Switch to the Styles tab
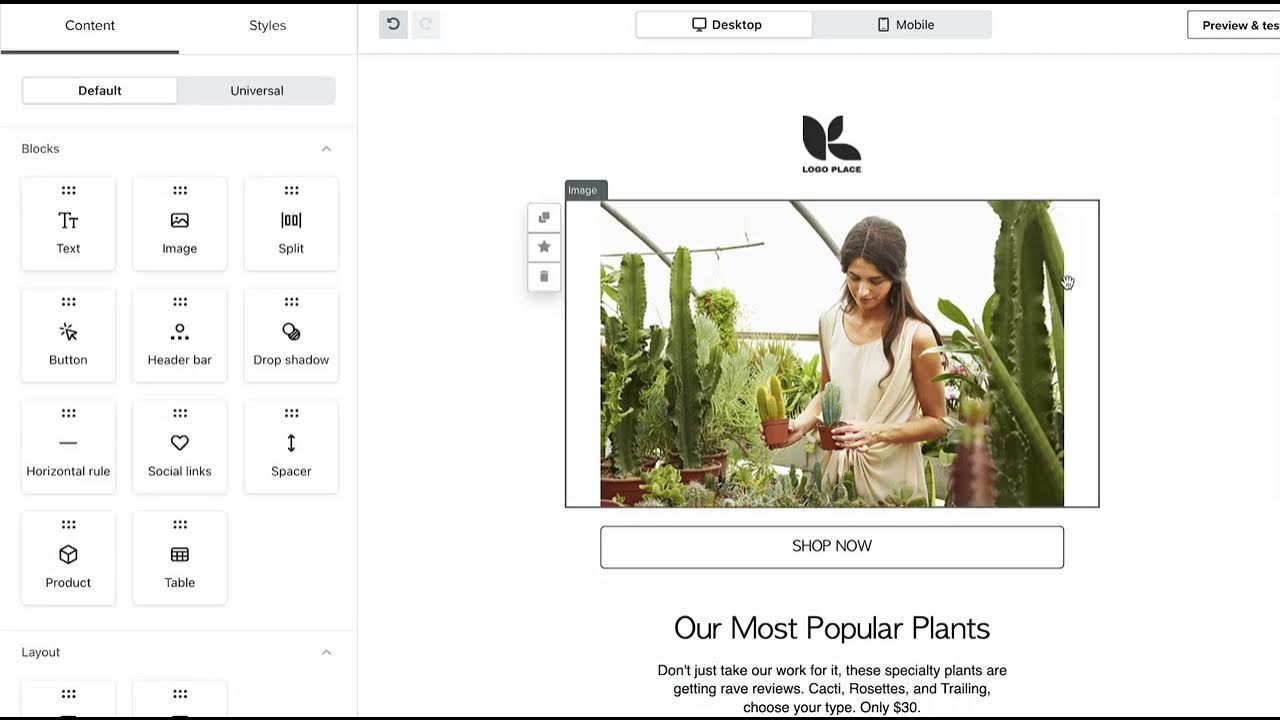 click(x=268, y=26)
